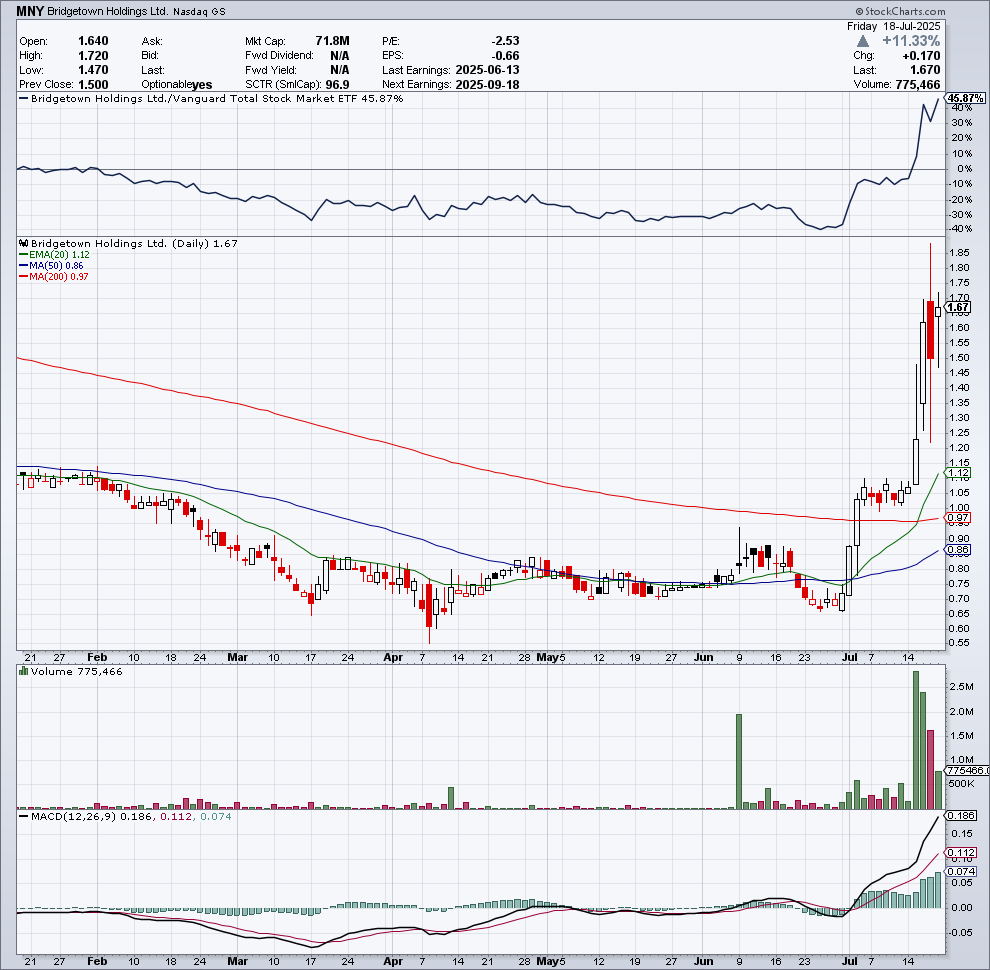Click the +11.33% percent change figure
990x970 pixels.
pos(911,41)
